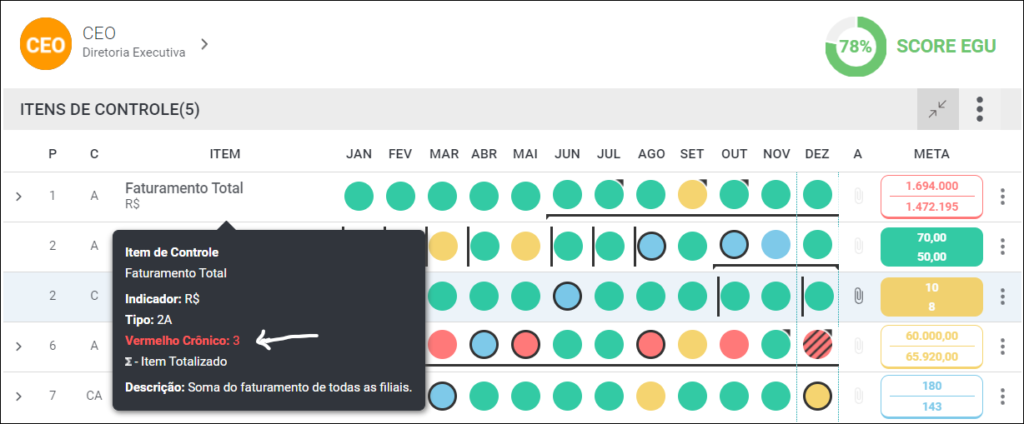Click the yellow SET circle for Faturamento Total

tap(693, 195)
